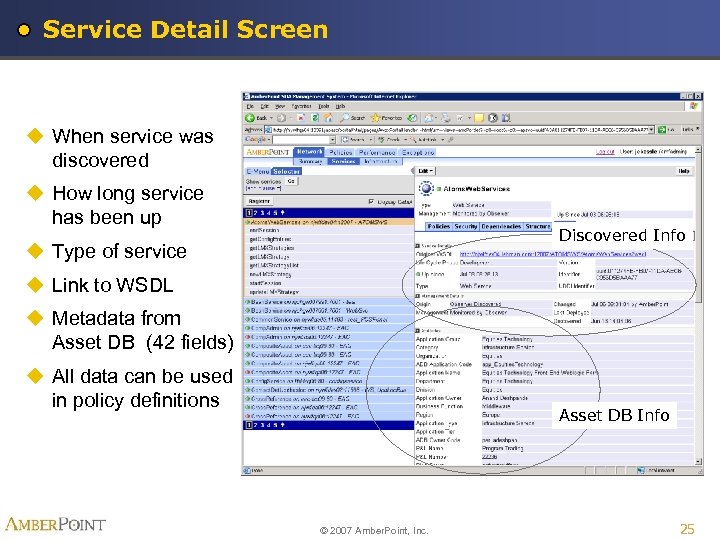Click the Stop page loading icon

(301, 118)
